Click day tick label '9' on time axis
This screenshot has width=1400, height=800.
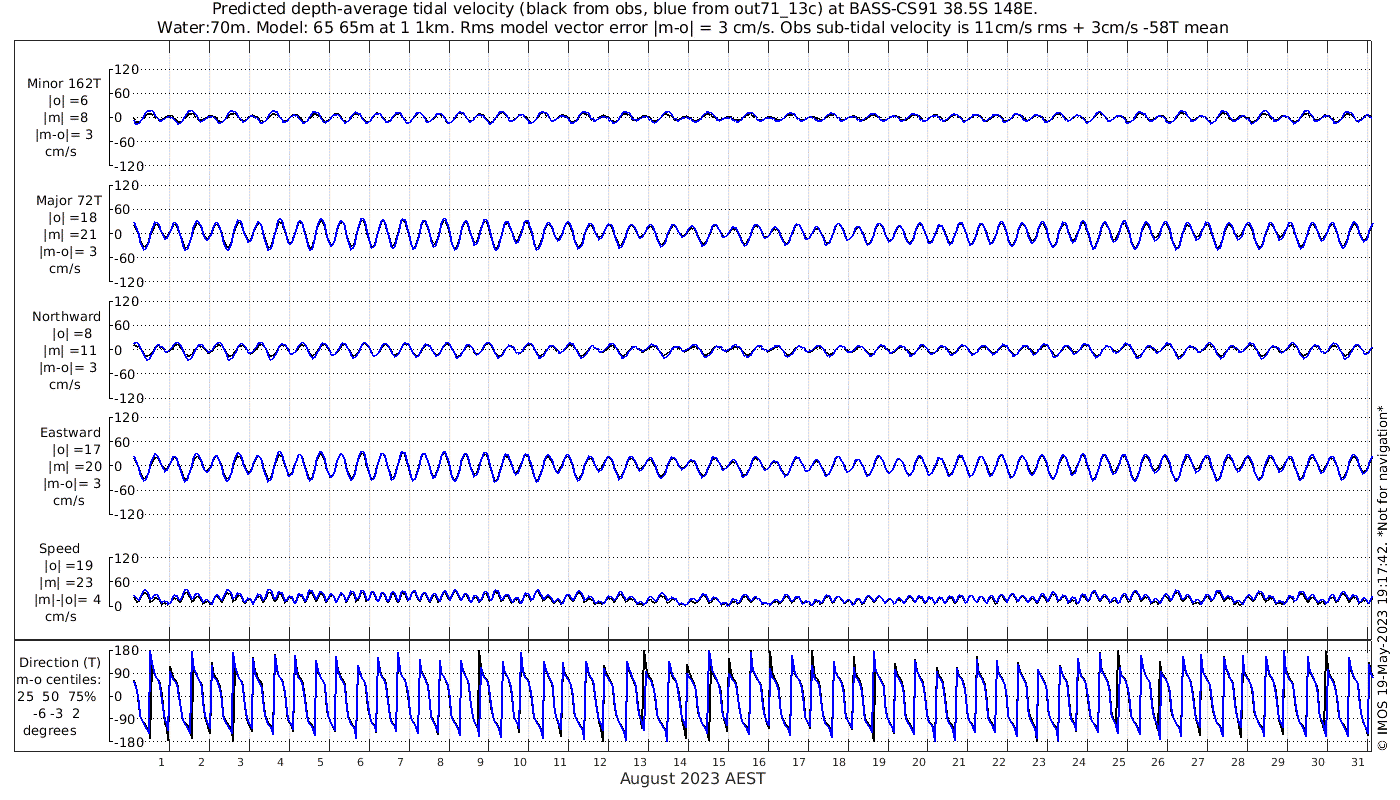coord(480,762)
